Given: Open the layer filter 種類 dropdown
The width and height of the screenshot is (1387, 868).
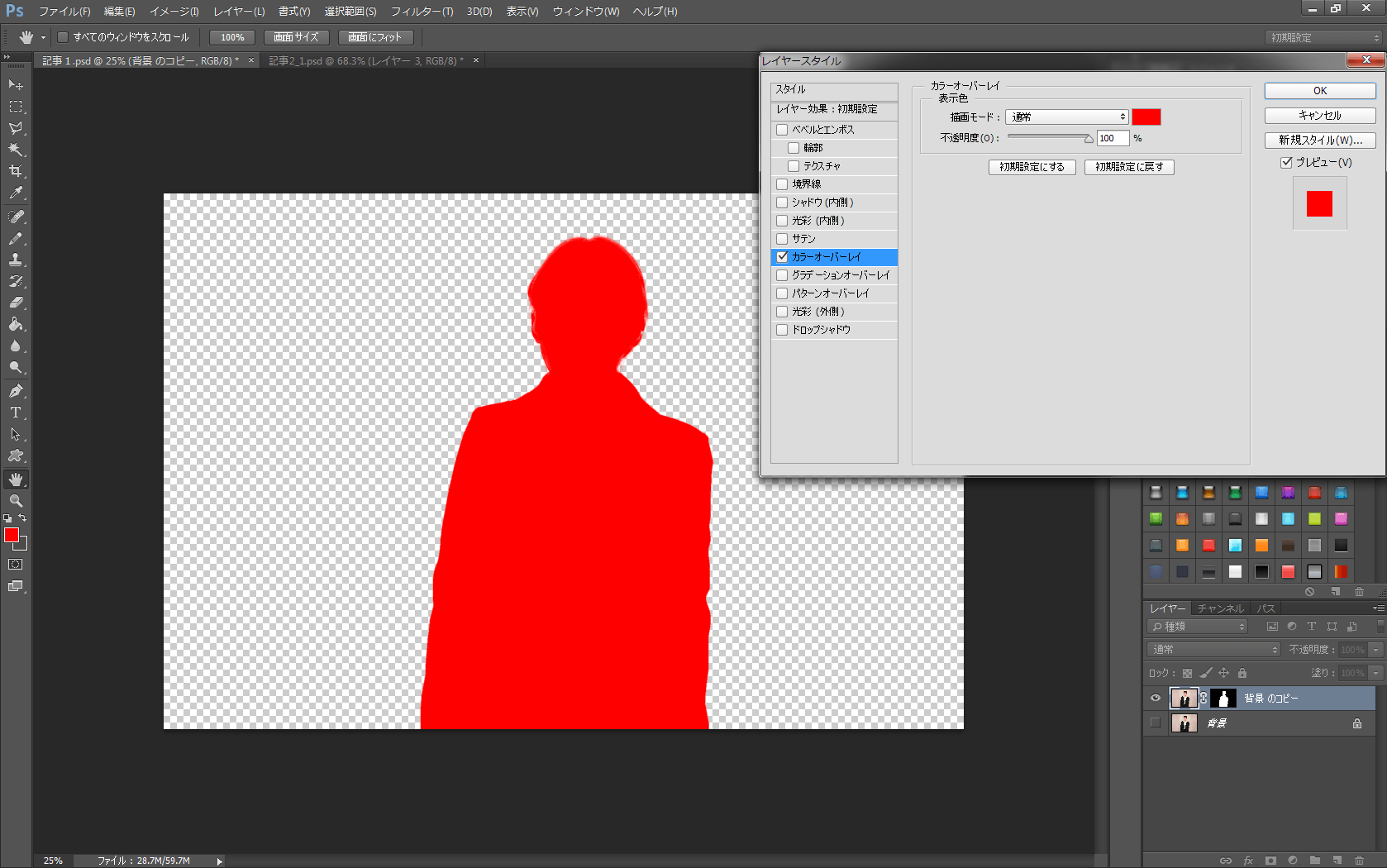Looking at the screenshot, I should tap(1197, 627).
